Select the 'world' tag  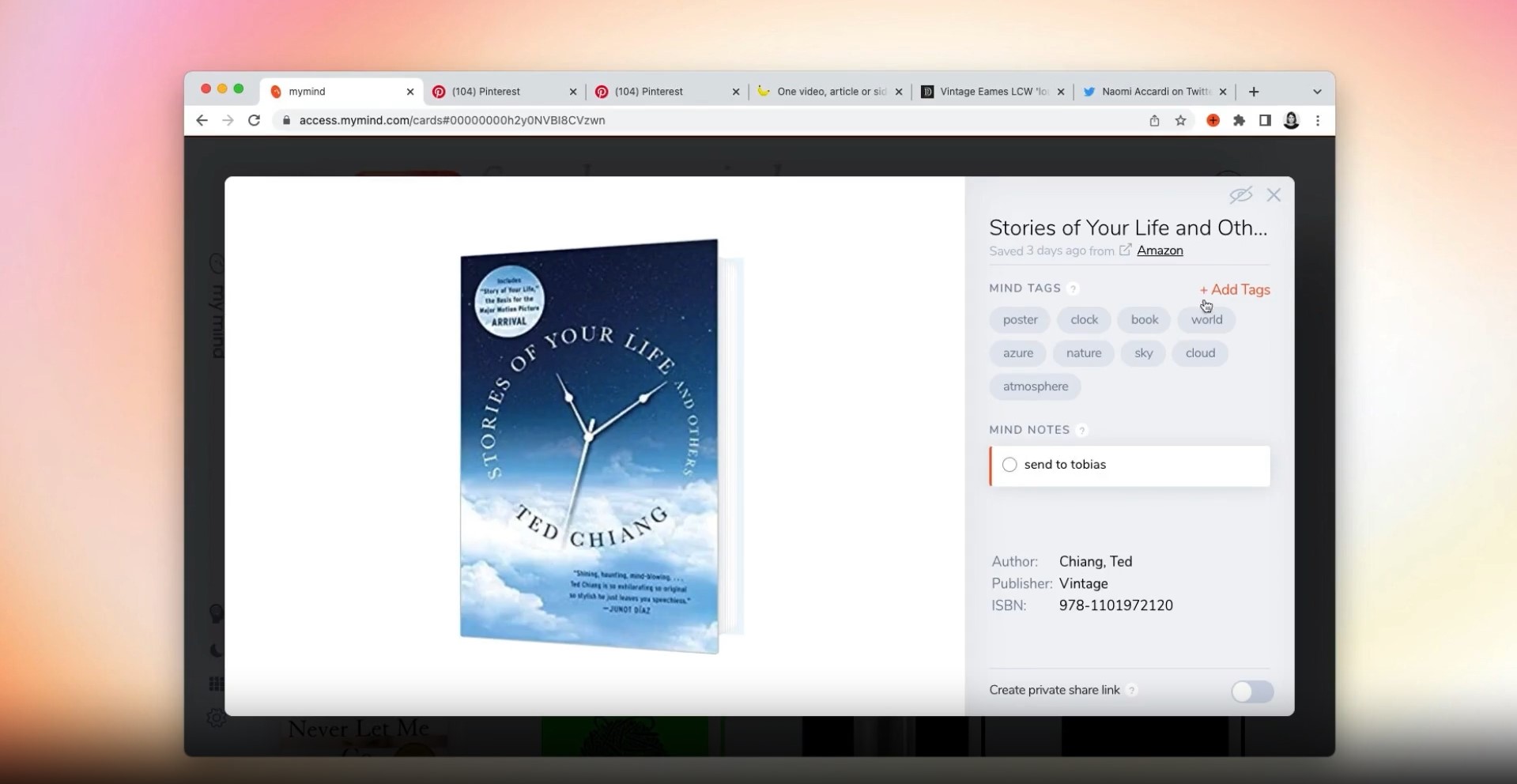tap(1206, 320)
